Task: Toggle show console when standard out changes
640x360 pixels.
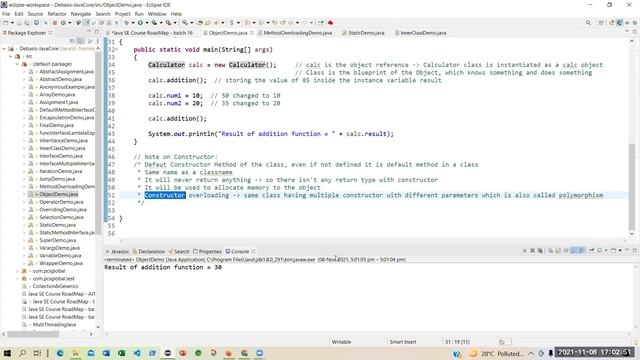Action: coord(574,251)
